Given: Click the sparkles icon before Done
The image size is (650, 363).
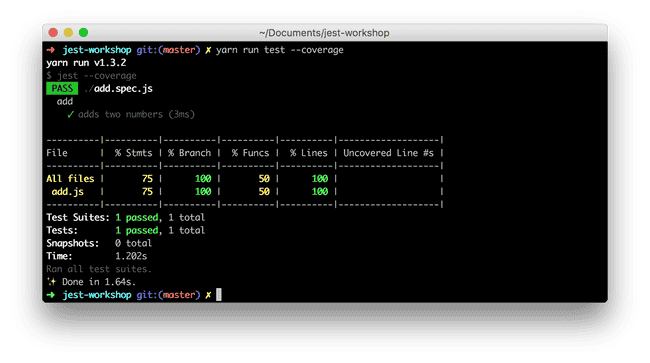Looking at the screenshot, I should 51,282.
